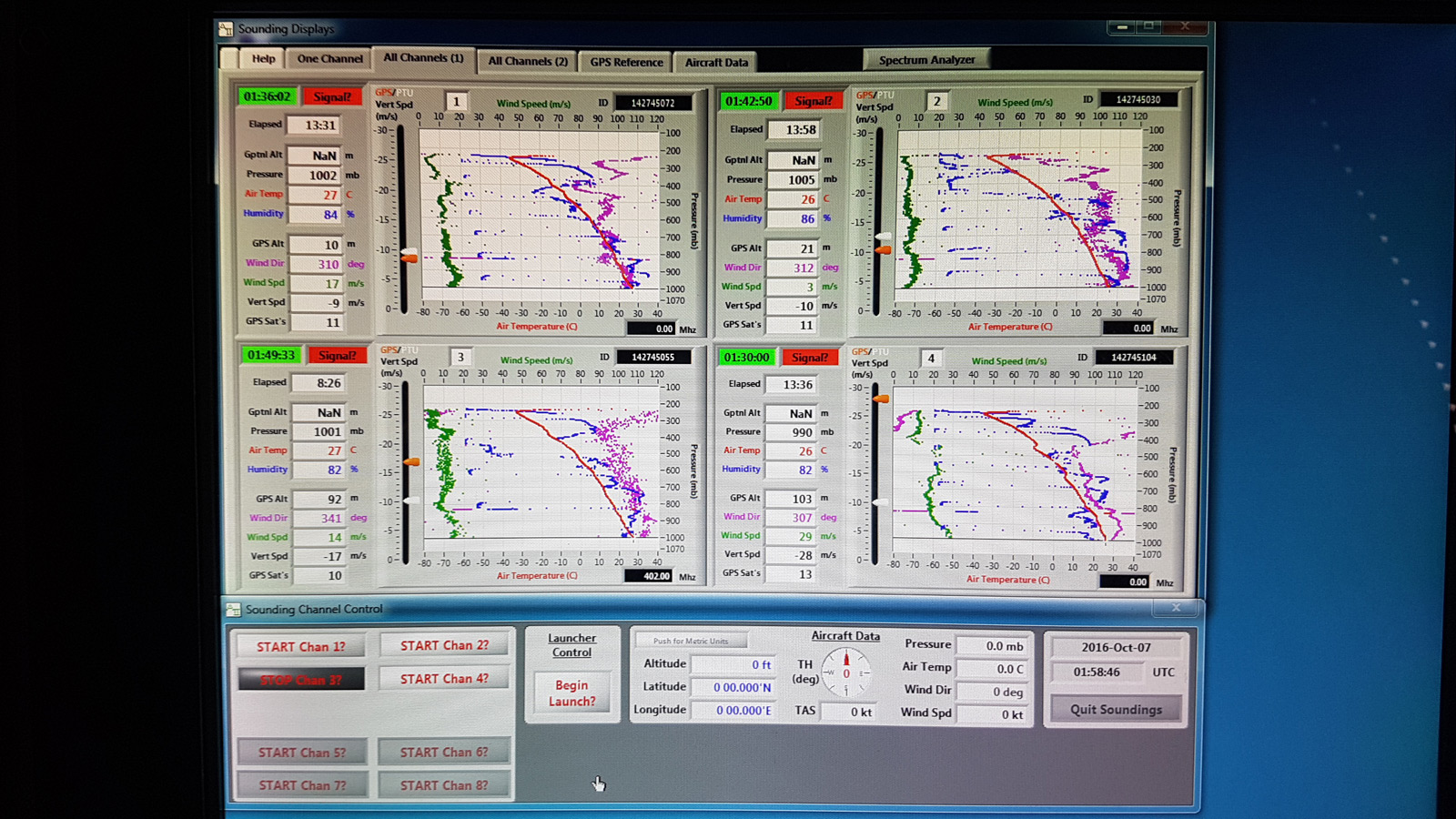
Task: Click channel 4 vertical speed slider handle
Action: pos(881,399)
